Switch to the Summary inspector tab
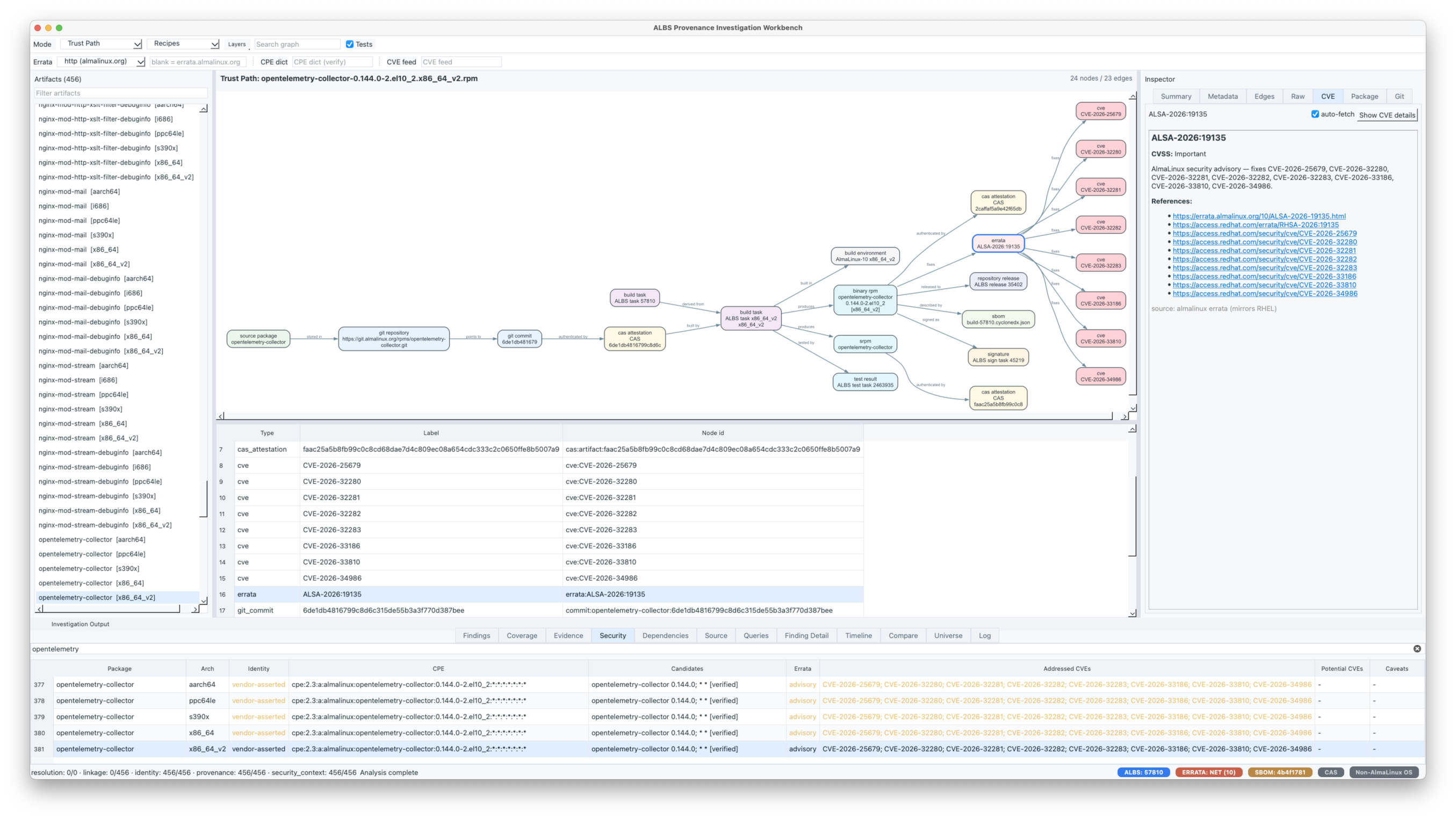Screen dimensions: 1456x819 tap(1176, 96)
